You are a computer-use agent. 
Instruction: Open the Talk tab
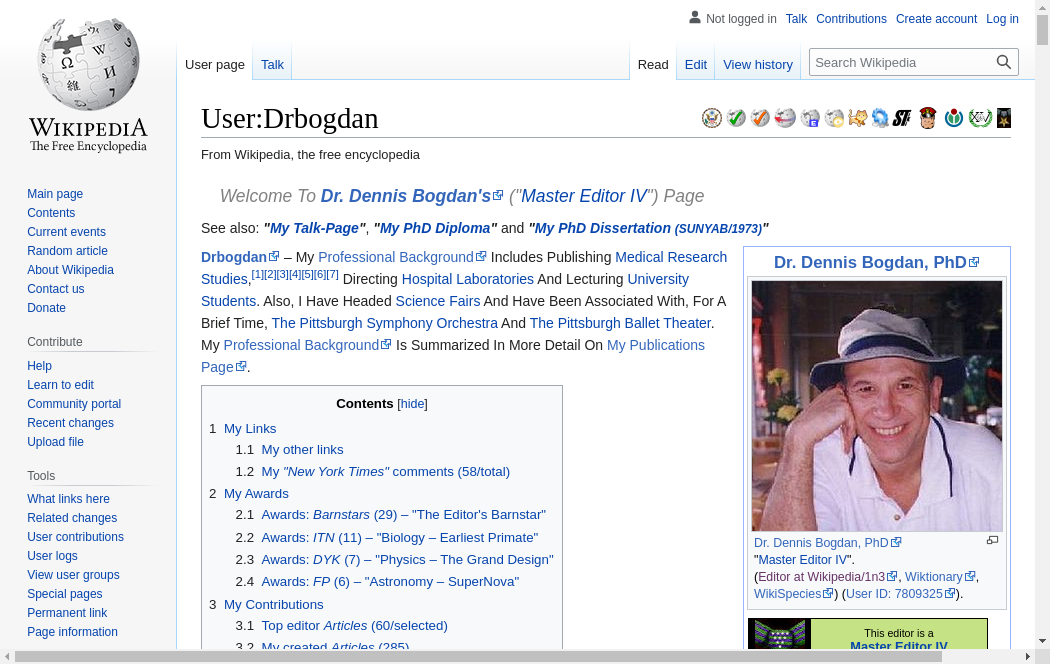272,64
